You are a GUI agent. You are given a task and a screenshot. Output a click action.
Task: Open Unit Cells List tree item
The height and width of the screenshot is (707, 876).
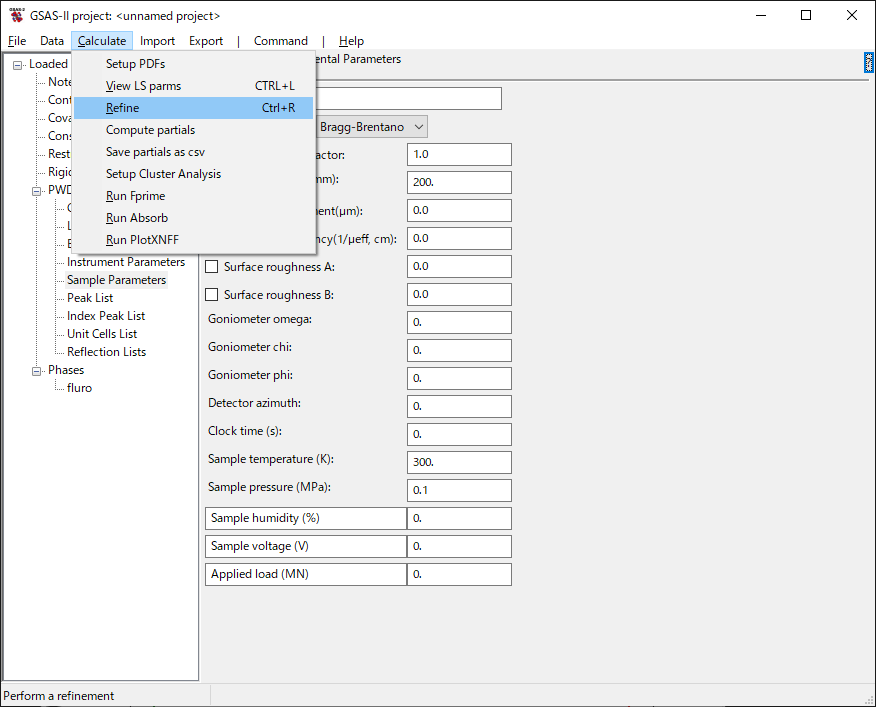[x=102, y=334]
